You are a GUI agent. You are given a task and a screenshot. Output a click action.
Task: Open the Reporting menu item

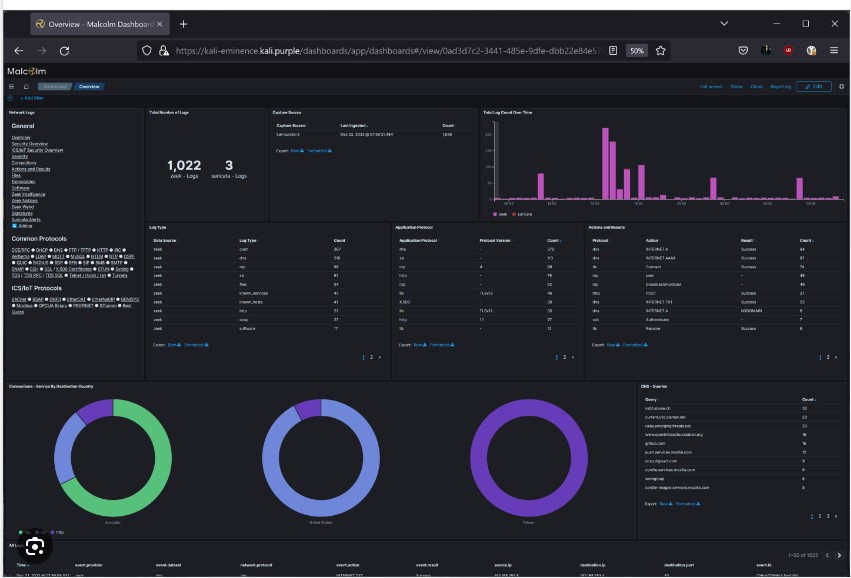(780, 87)
